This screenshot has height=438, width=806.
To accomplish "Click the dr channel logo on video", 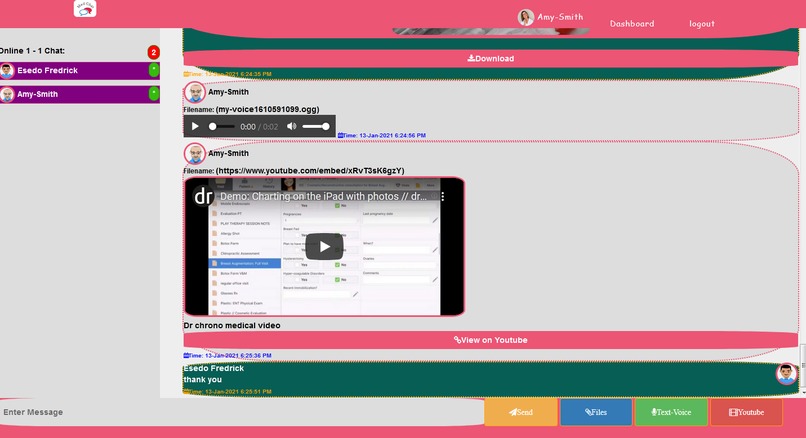I will pyautogui.click(x=204, y=196).
